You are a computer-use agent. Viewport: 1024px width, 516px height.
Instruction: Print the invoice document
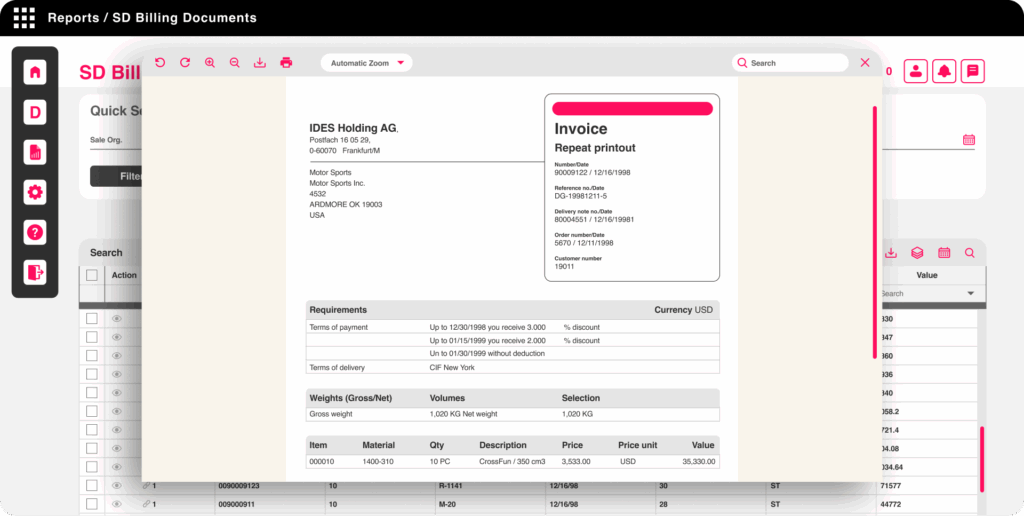[x=286, y=63]
